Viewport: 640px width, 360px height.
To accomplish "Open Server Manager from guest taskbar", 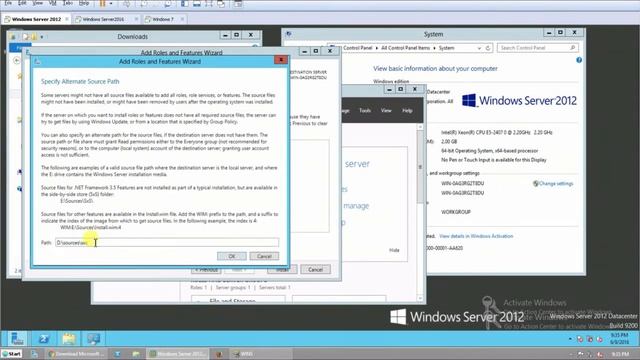I will [x=17, y=339].
